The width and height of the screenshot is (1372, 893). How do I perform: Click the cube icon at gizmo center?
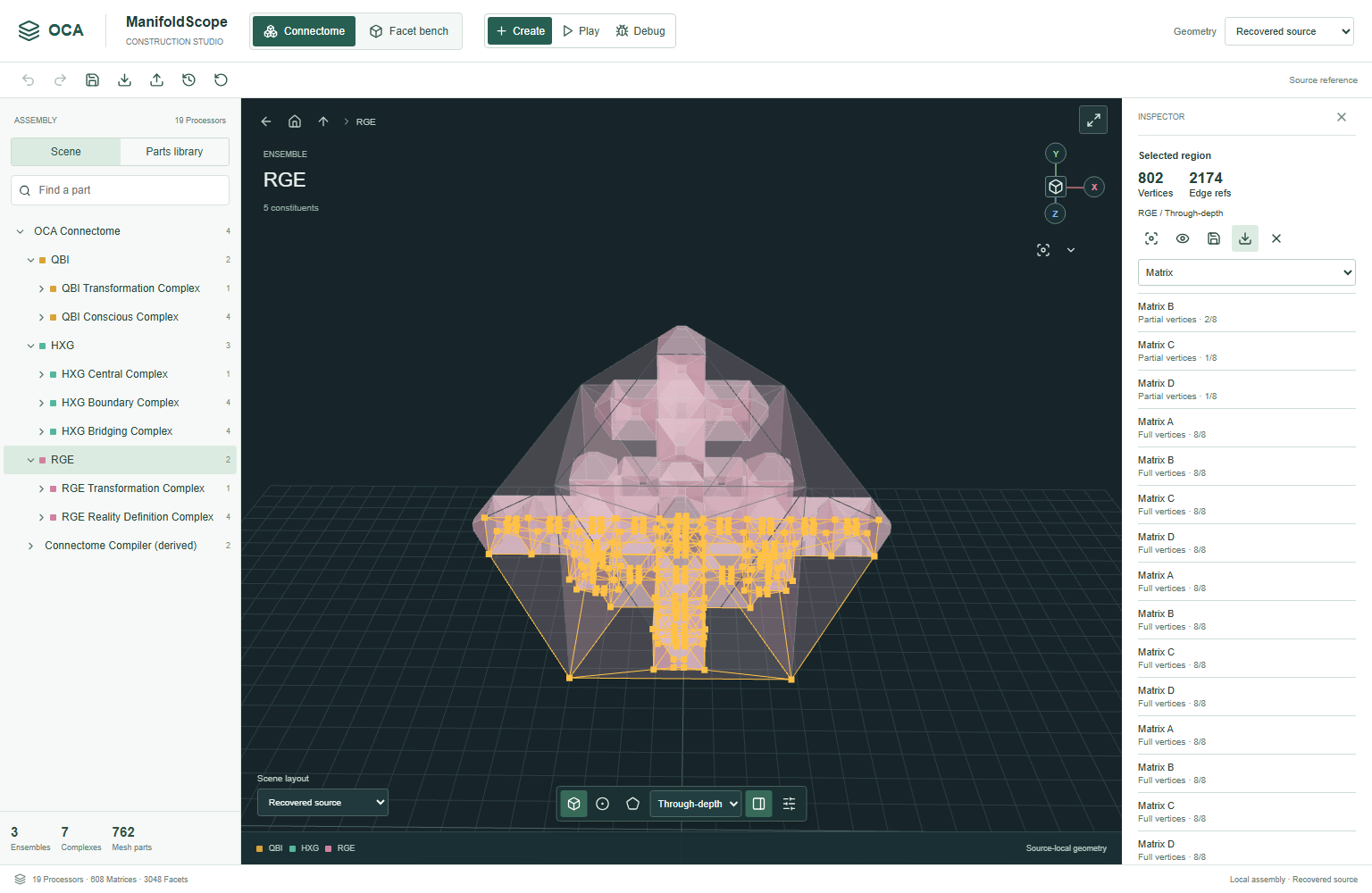tap(1056, 187)
